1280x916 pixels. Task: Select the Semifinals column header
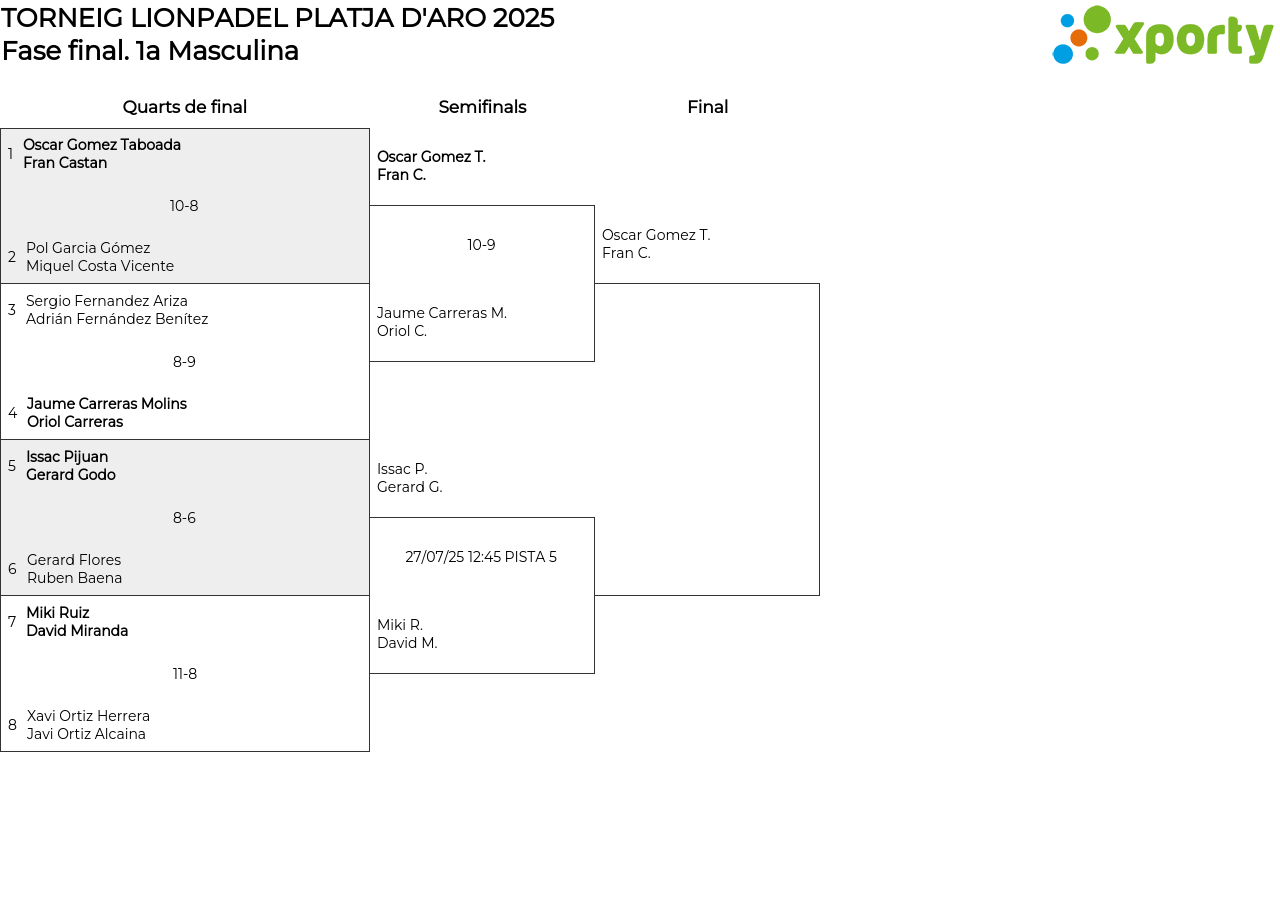pos(482,107)
